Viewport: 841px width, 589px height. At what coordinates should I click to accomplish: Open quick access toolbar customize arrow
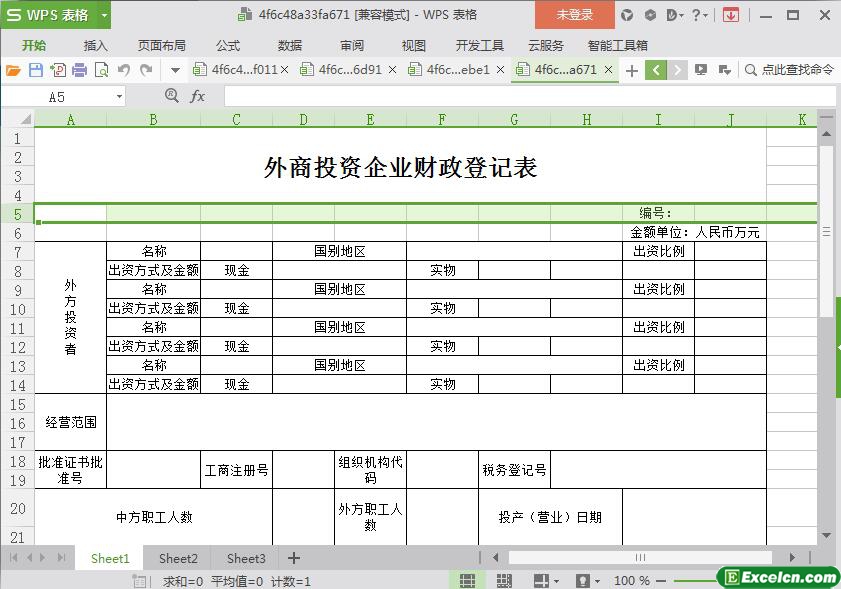(x=175, y=70)
